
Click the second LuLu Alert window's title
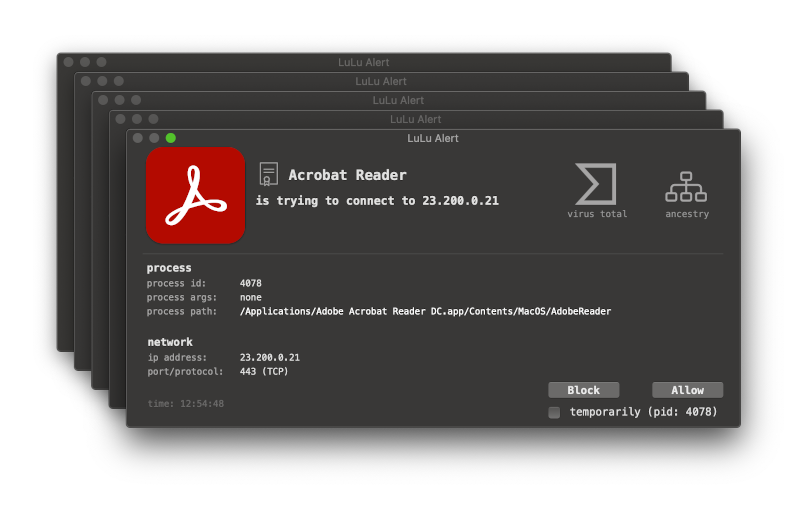(x=381, y=81)
